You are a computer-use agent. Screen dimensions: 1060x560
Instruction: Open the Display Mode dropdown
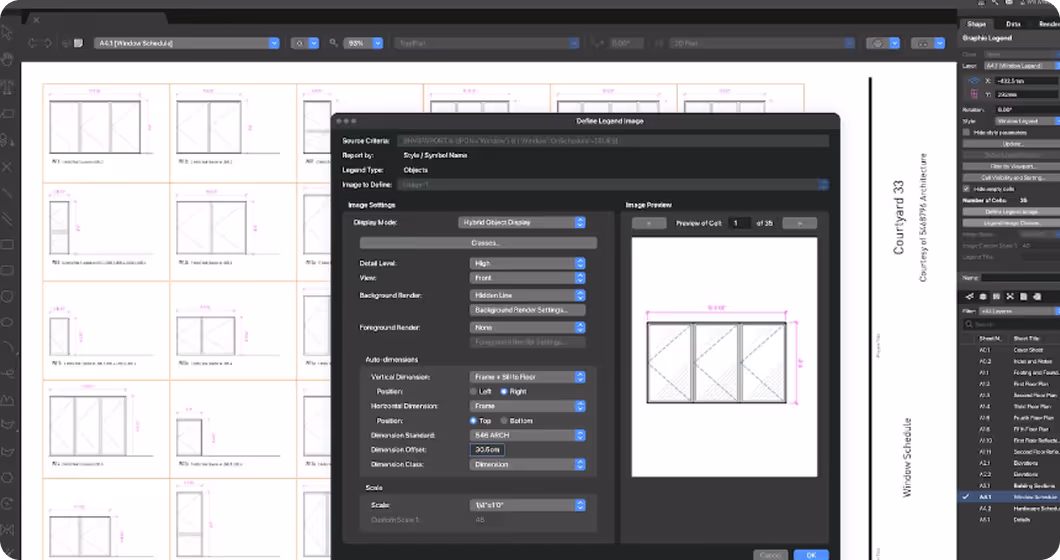coord(522,223)
